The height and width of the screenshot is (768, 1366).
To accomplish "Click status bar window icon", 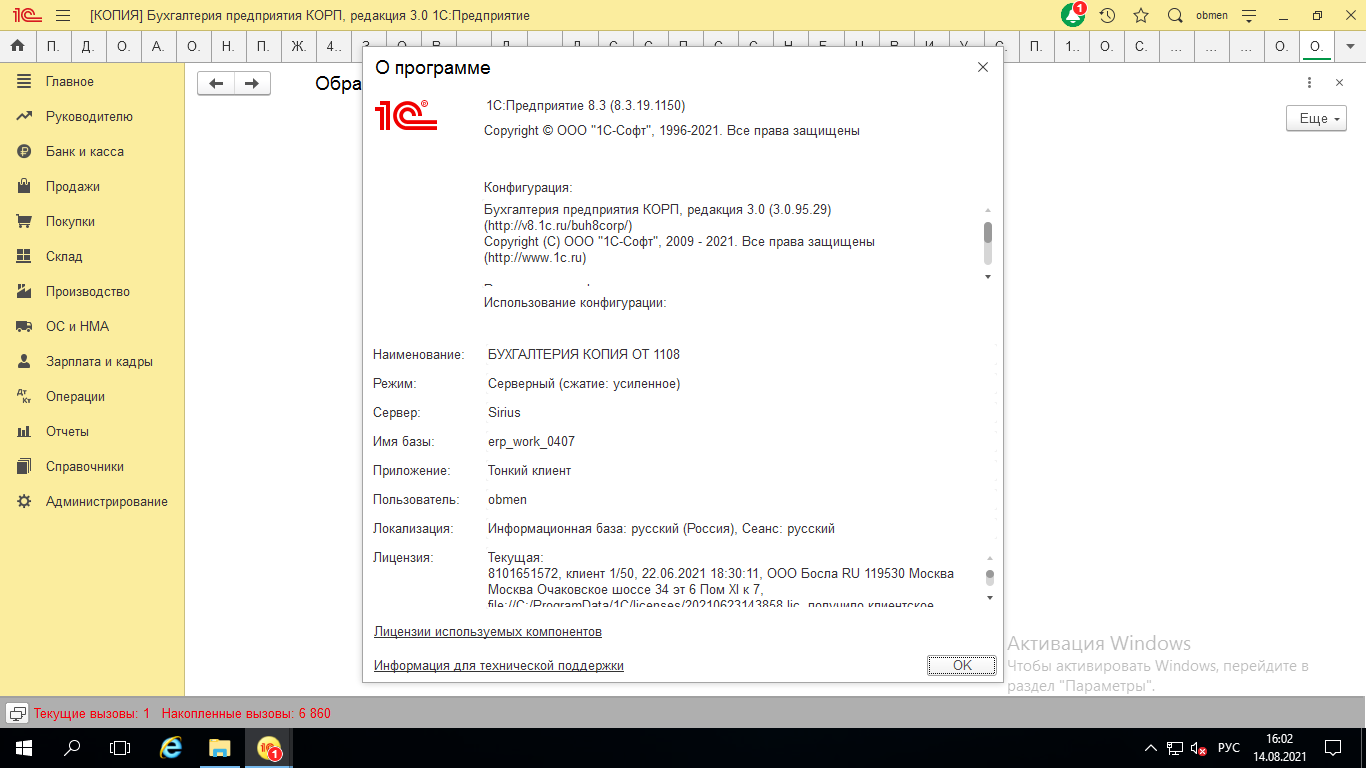I will [17, 714].
